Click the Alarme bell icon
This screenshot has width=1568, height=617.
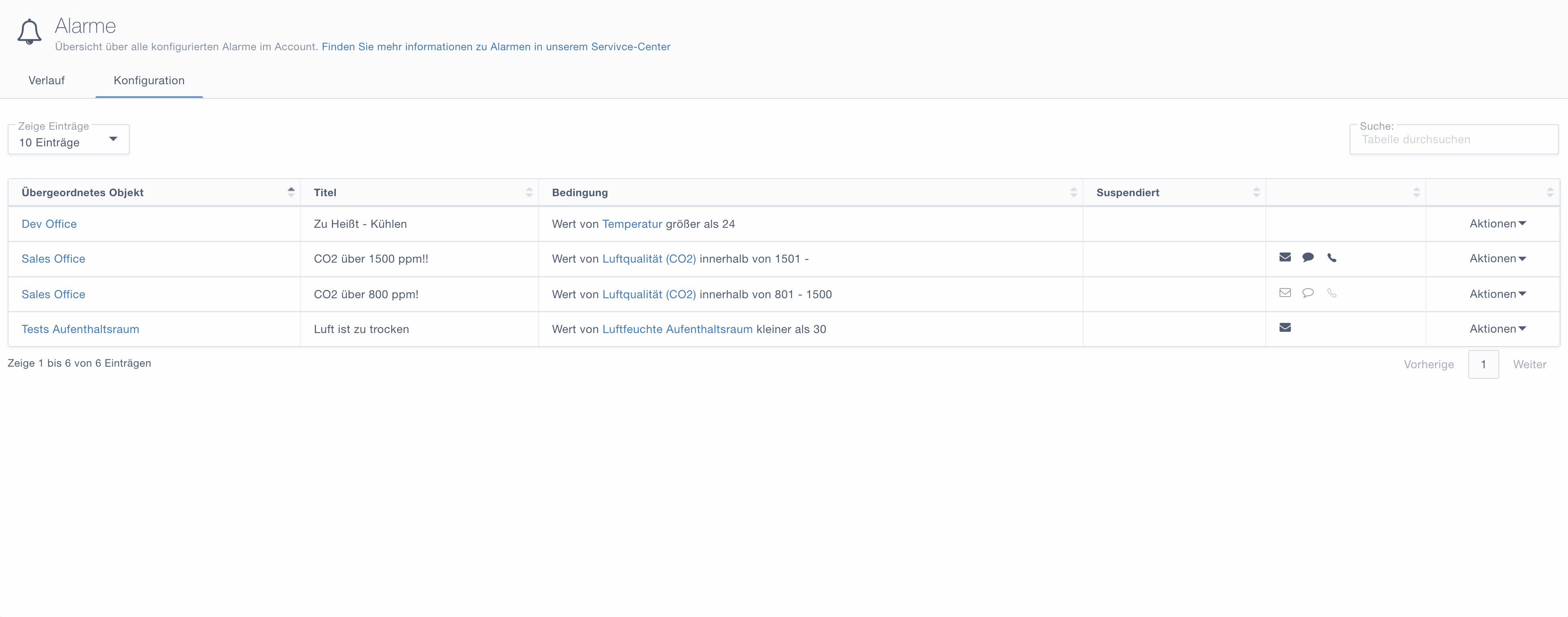pyautogui.click(x=29, y=32)
